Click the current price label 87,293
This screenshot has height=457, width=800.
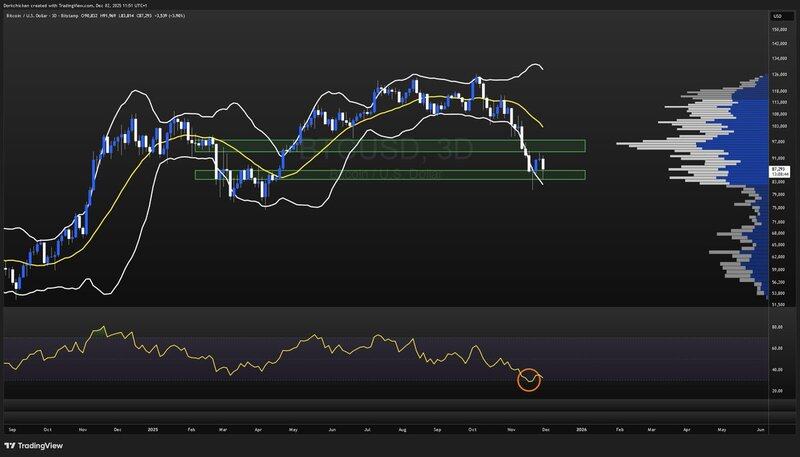tap(777, 170)
